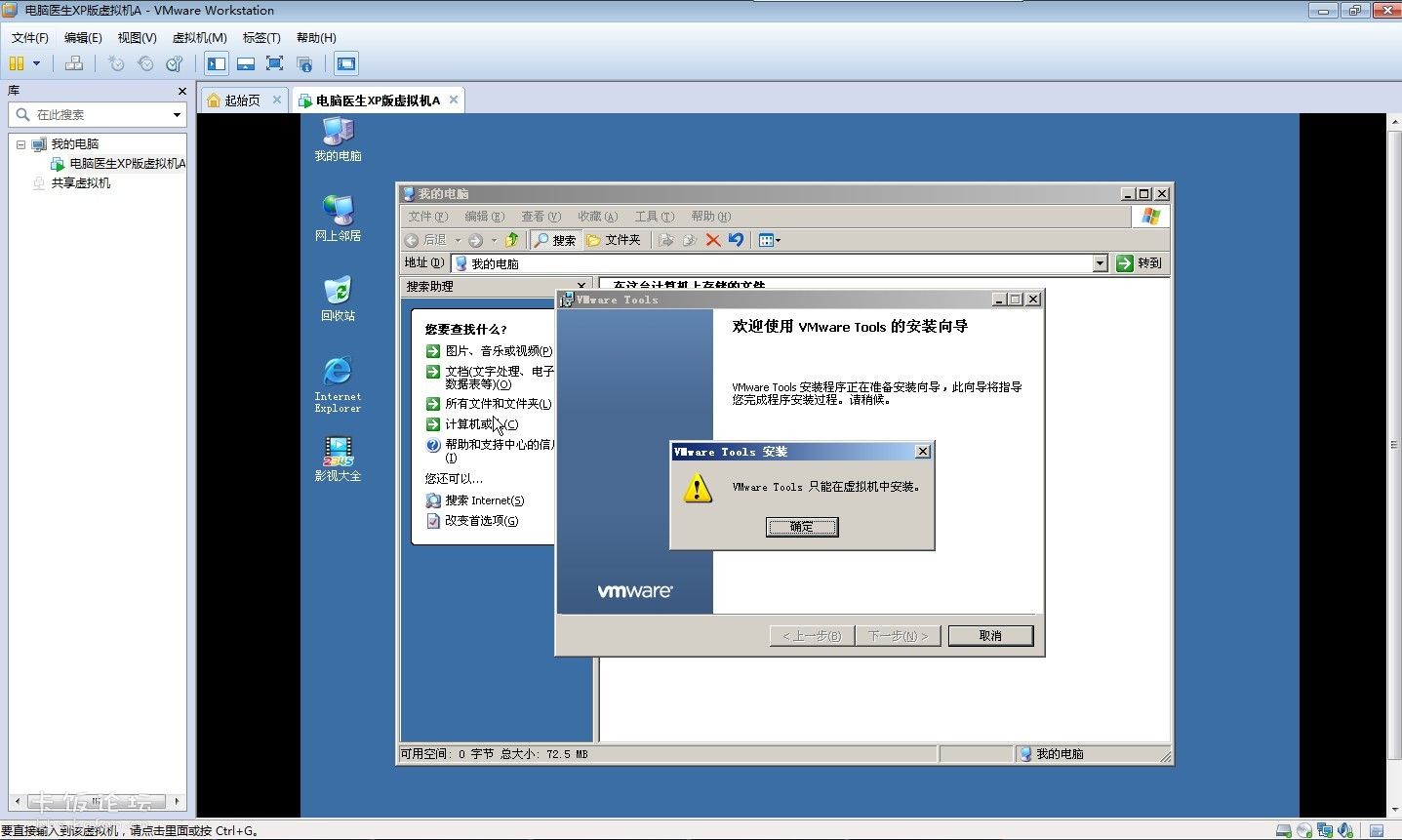Toggle the 文件夹 folders button
The width and height of the screenshot is (1402, 840).
click(x=614, y=240)
